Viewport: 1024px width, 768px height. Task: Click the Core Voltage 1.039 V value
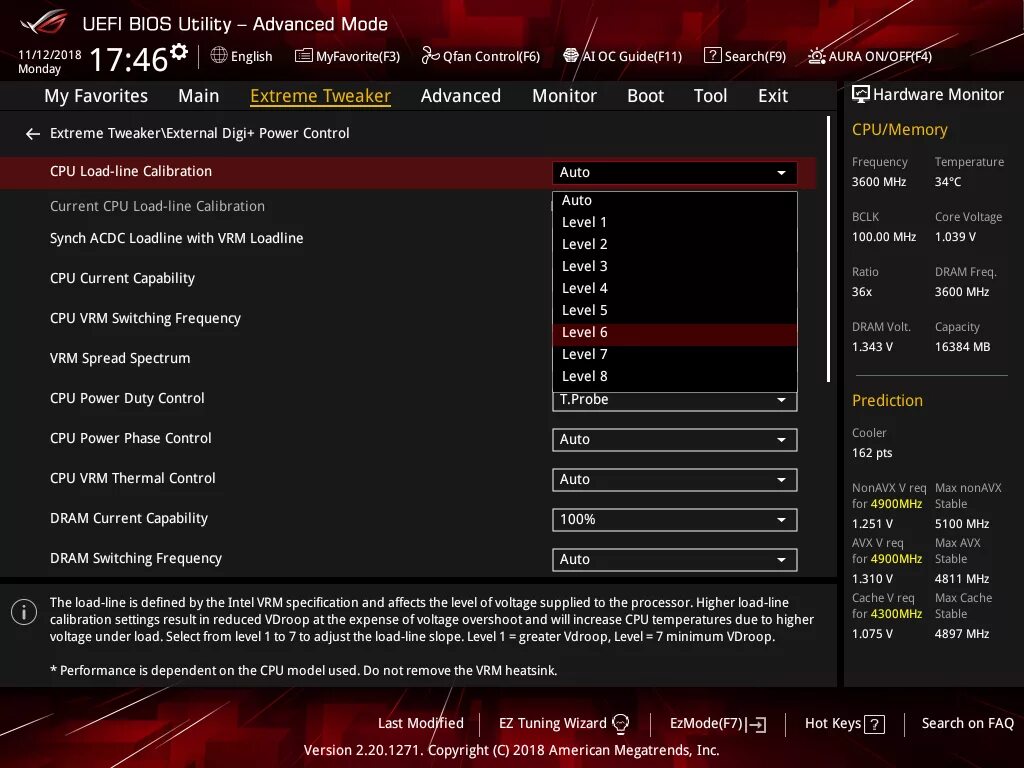(x=955, y=237)
